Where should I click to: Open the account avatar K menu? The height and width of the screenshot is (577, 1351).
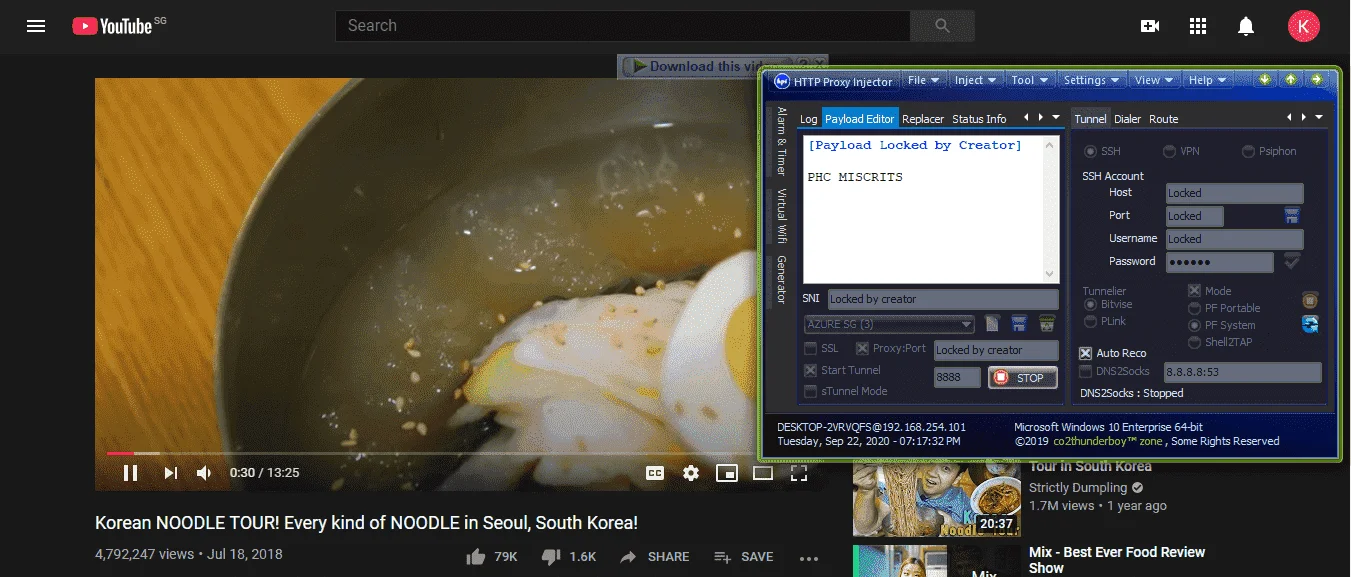click(1304, 26)
